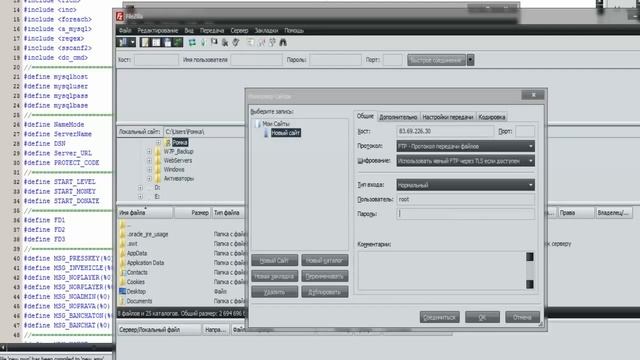The height and width of the screenshot is (360, 640).
Task: Open the Шифрование dropdown
Action: pos(465,161)
